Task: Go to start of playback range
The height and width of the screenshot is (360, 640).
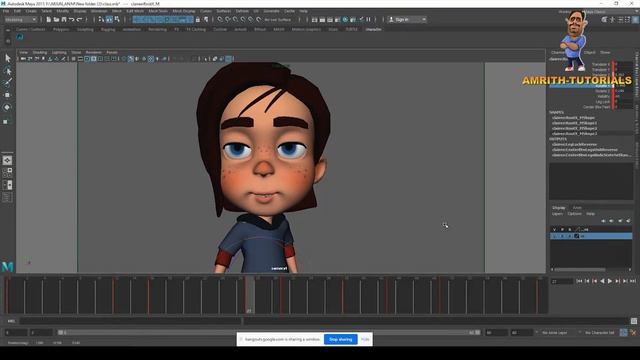Action: click(x=579, y=281)
